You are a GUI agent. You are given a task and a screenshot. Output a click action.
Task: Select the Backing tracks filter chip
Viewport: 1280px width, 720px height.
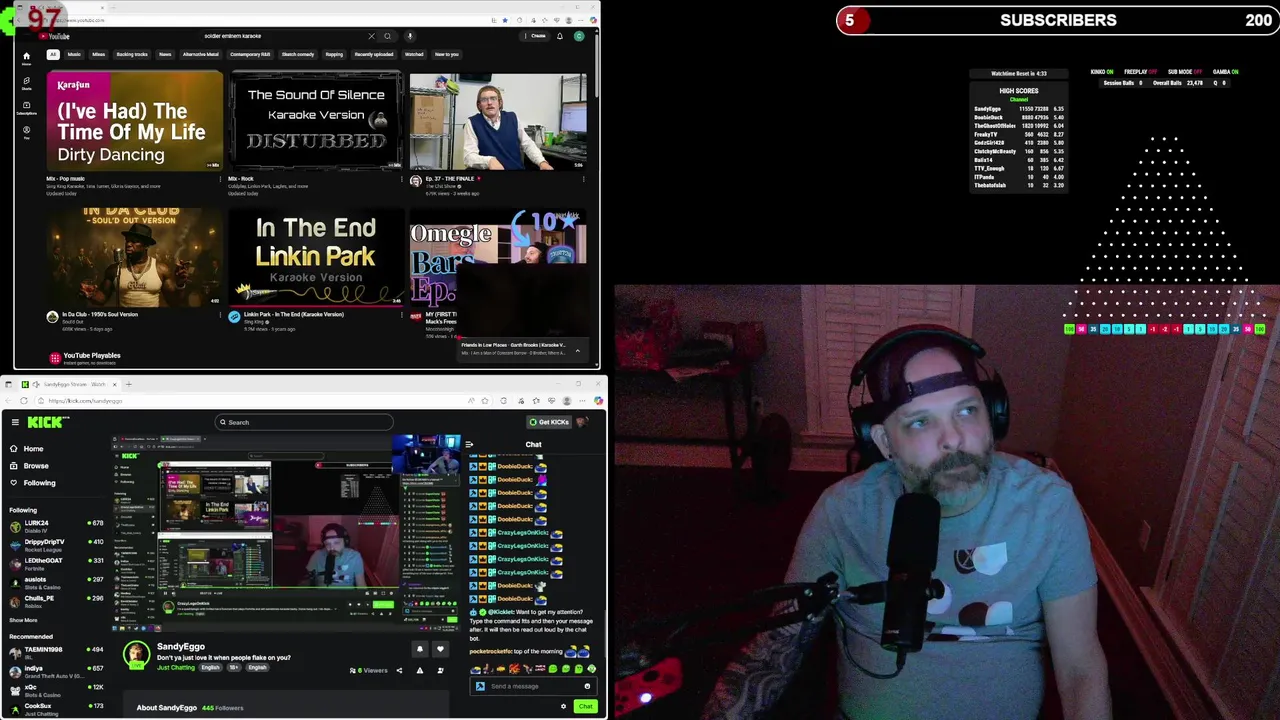132,54
